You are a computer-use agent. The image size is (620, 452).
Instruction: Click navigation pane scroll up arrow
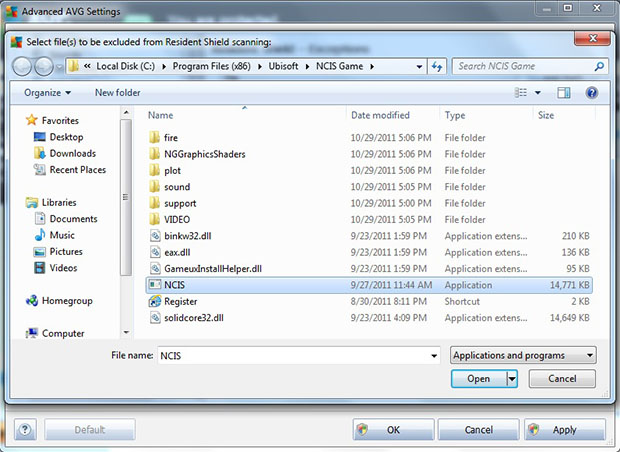126,113
